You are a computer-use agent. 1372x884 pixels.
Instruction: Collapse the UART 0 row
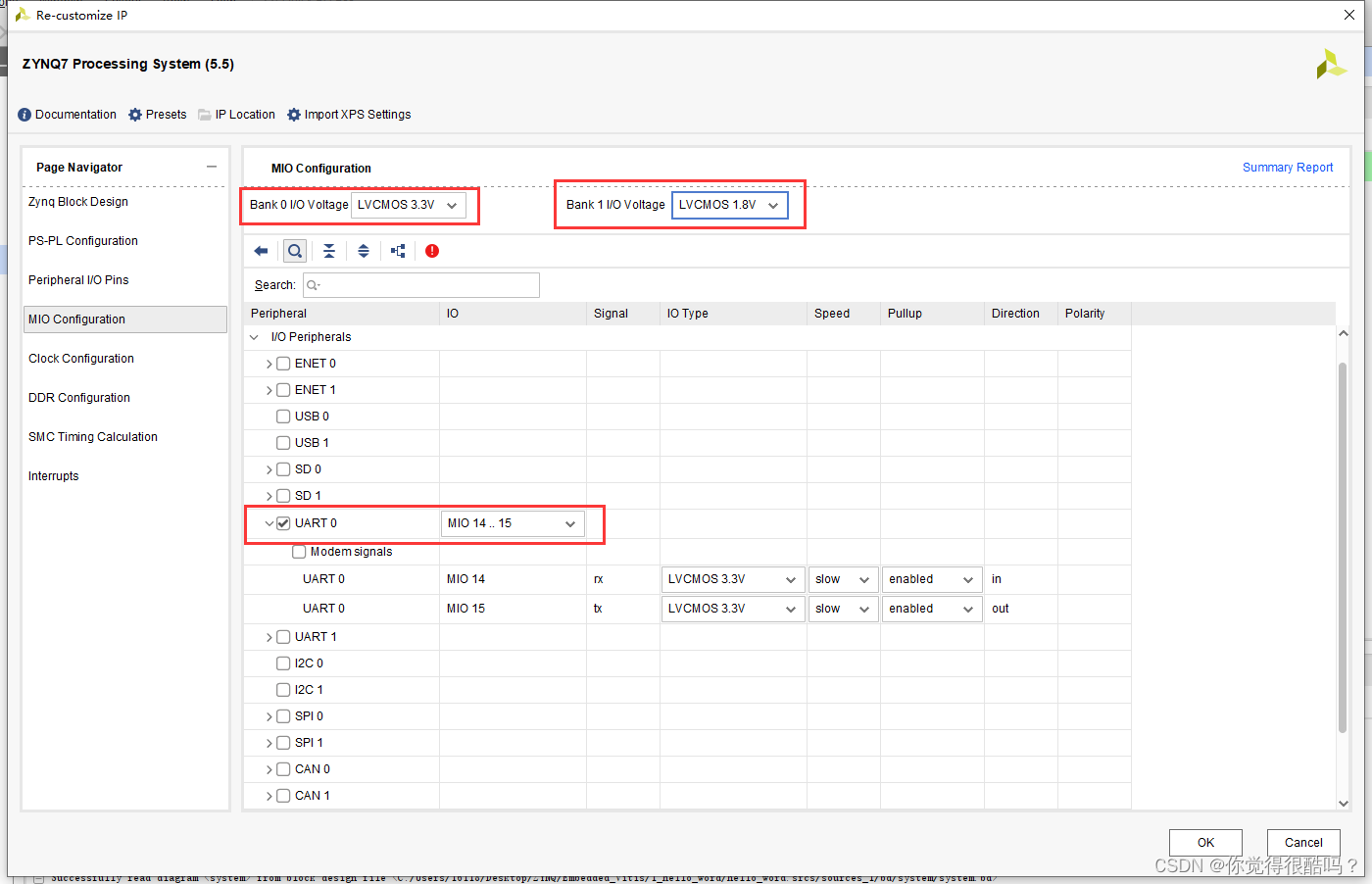pos(269,523)
